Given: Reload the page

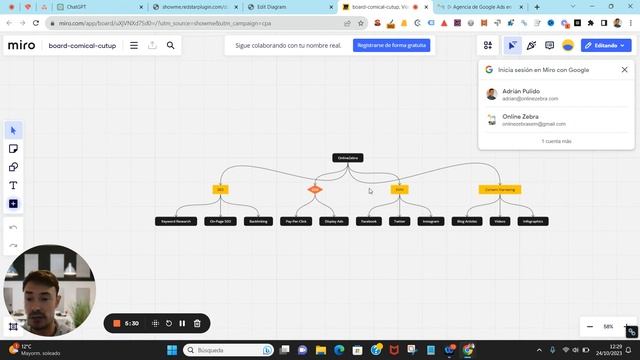Looking at the screenshot, I should (x=36, y=23).
